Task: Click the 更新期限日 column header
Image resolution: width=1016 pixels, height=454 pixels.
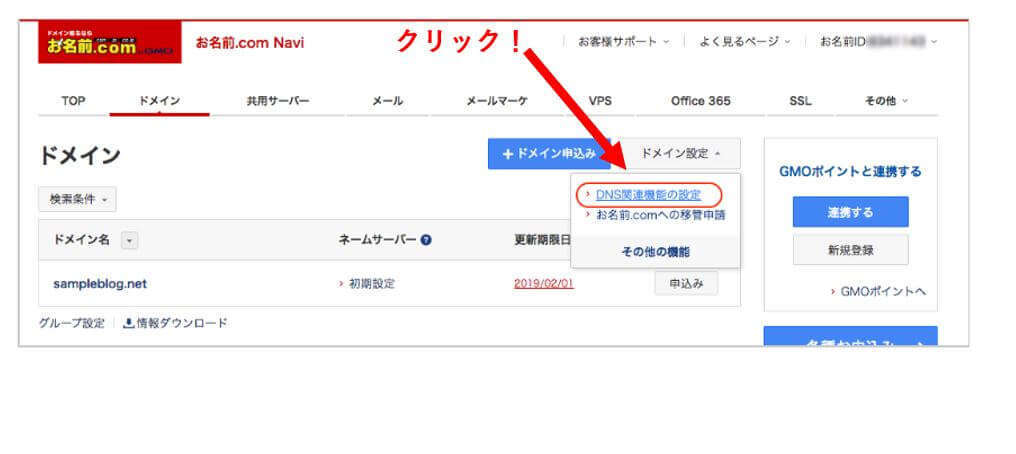Action: point(542,240)
